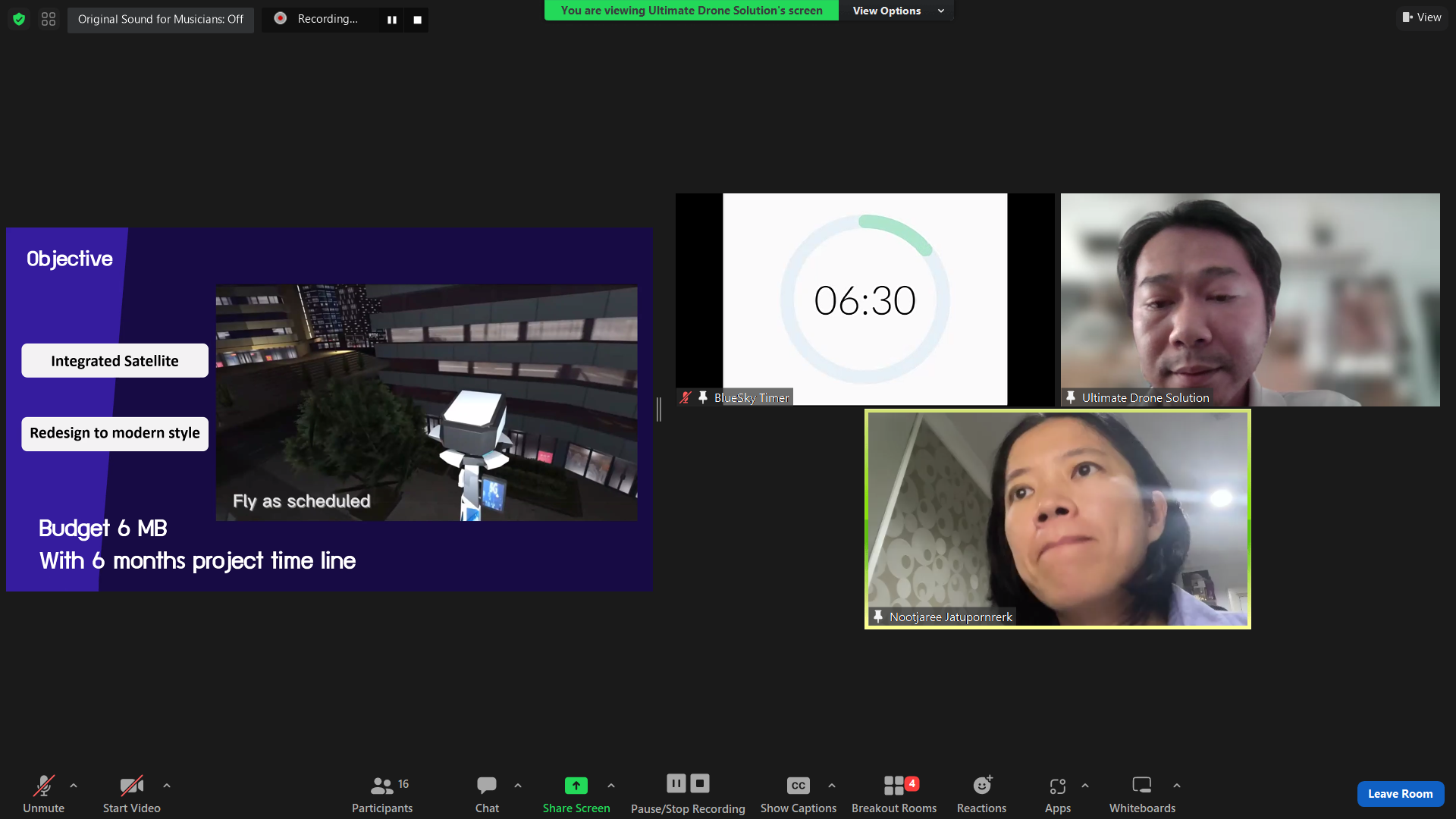The width and height of the screenshot is (1456, 819).
Task: Click the 06:30 timer countdown circle
Action: (x=864, y=300)
